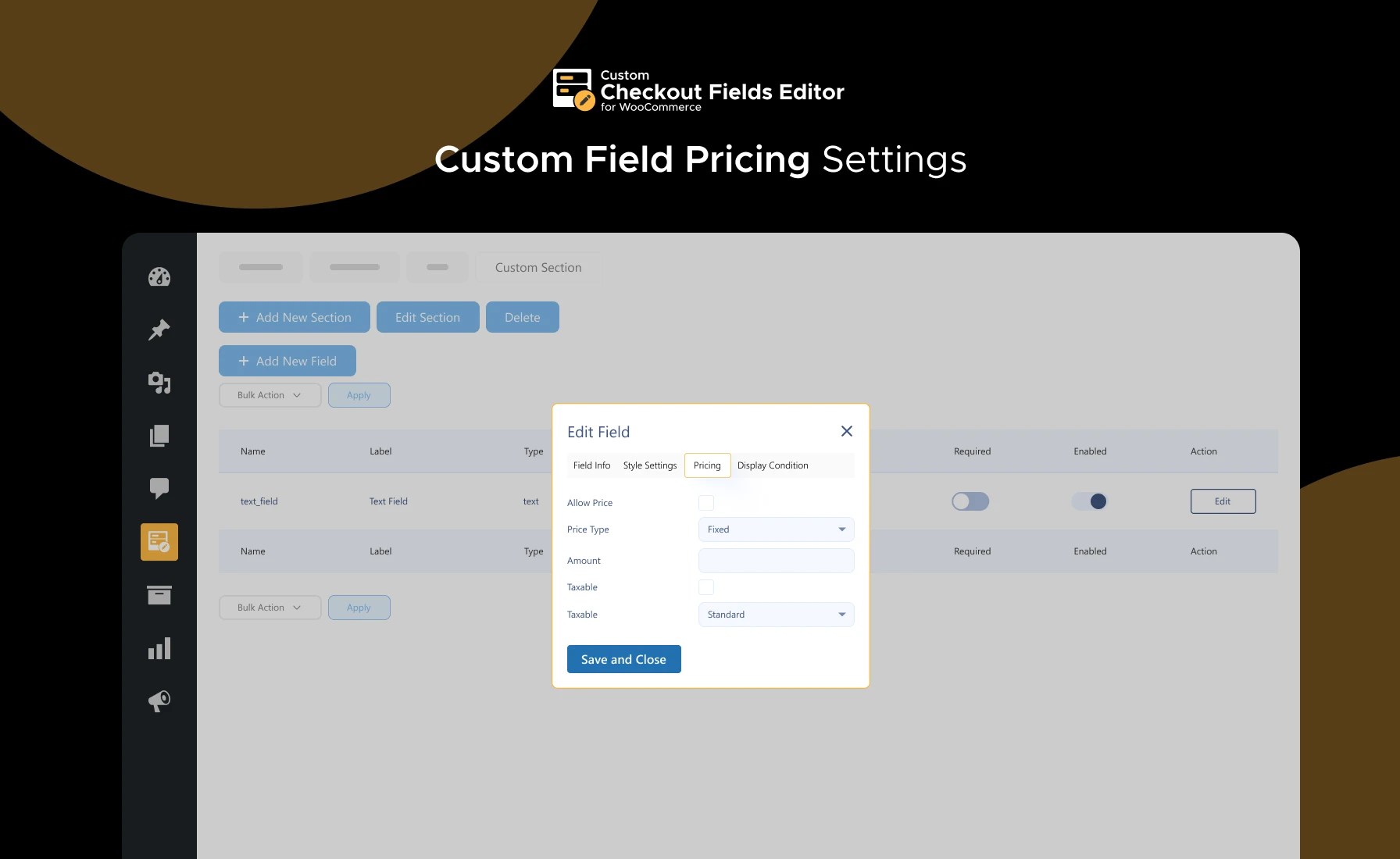Enable the Allow Price checkbox
Viewport: 1400px width, 859px height.
tap(705, 502)
